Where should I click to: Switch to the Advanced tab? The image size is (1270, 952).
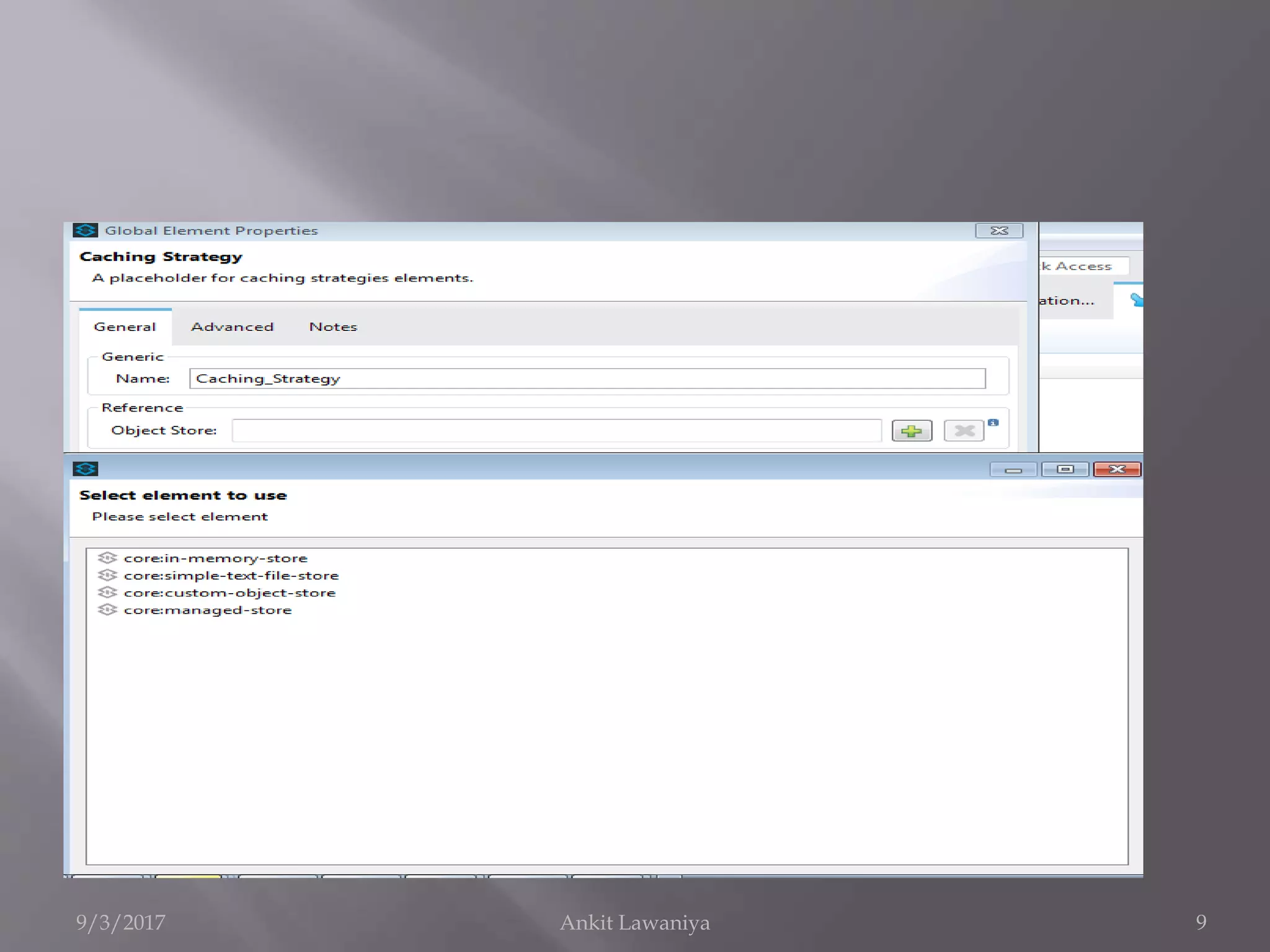232,327
